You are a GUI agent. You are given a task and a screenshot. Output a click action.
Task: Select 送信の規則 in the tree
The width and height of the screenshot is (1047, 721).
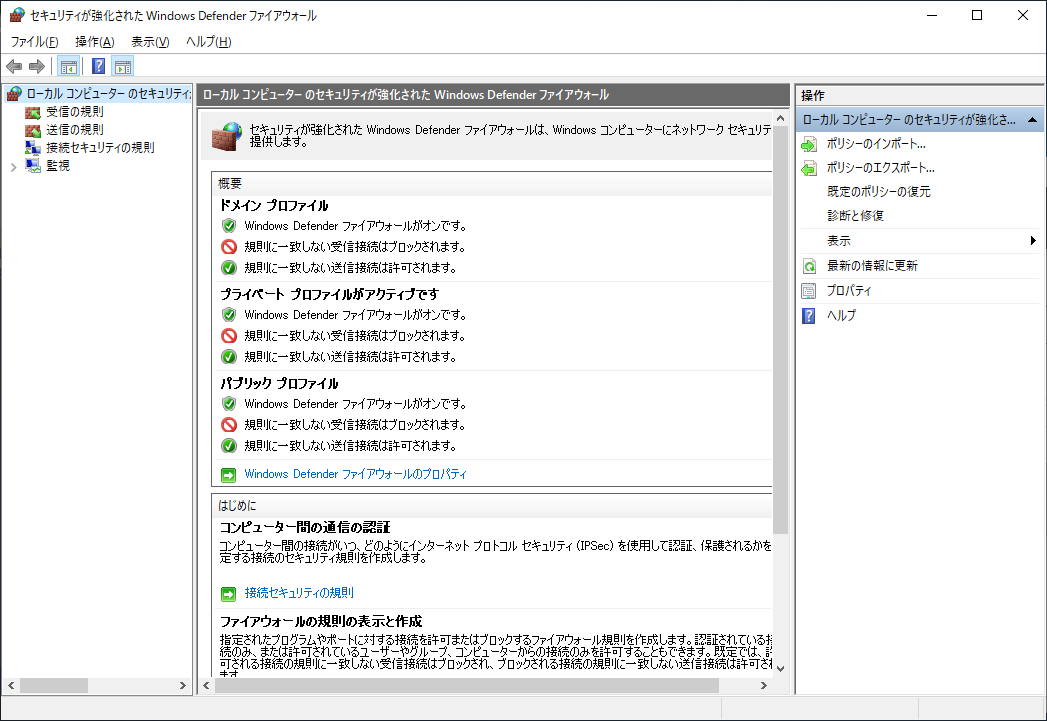tap(75, 130)
